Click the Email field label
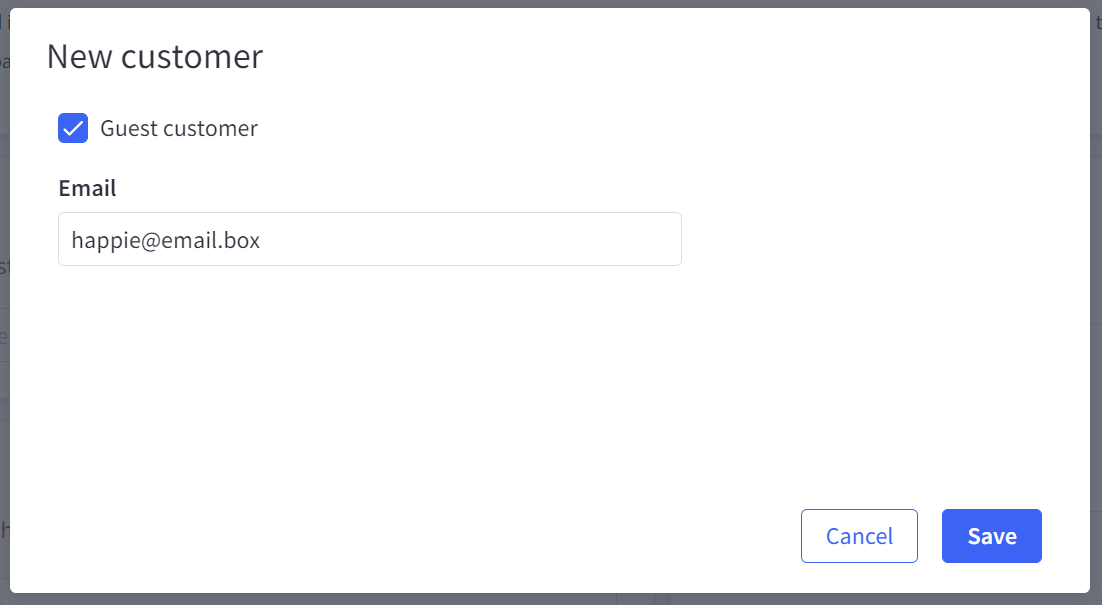 pos(88,188)
